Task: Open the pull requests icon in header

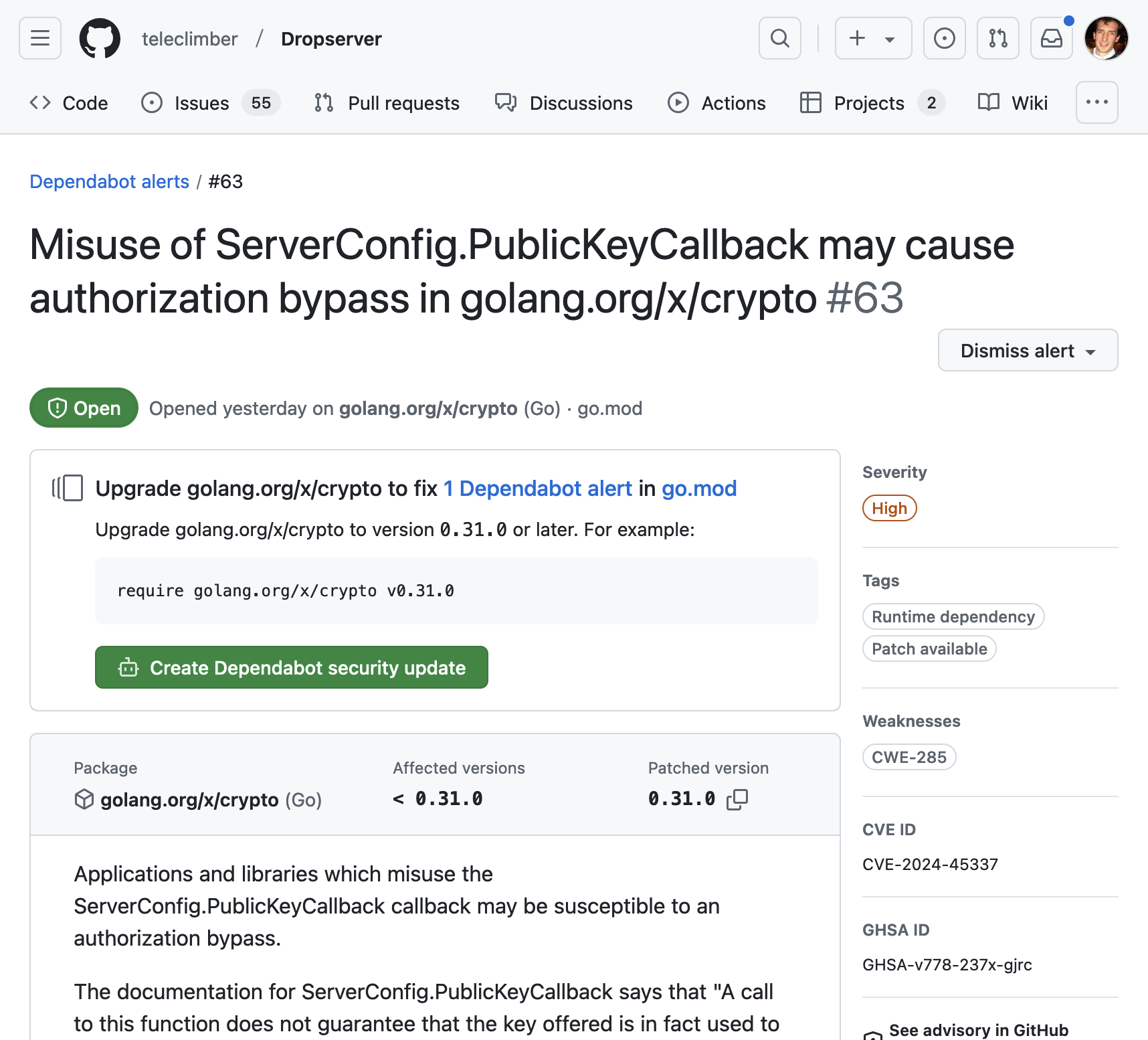Action: [998, 38]
